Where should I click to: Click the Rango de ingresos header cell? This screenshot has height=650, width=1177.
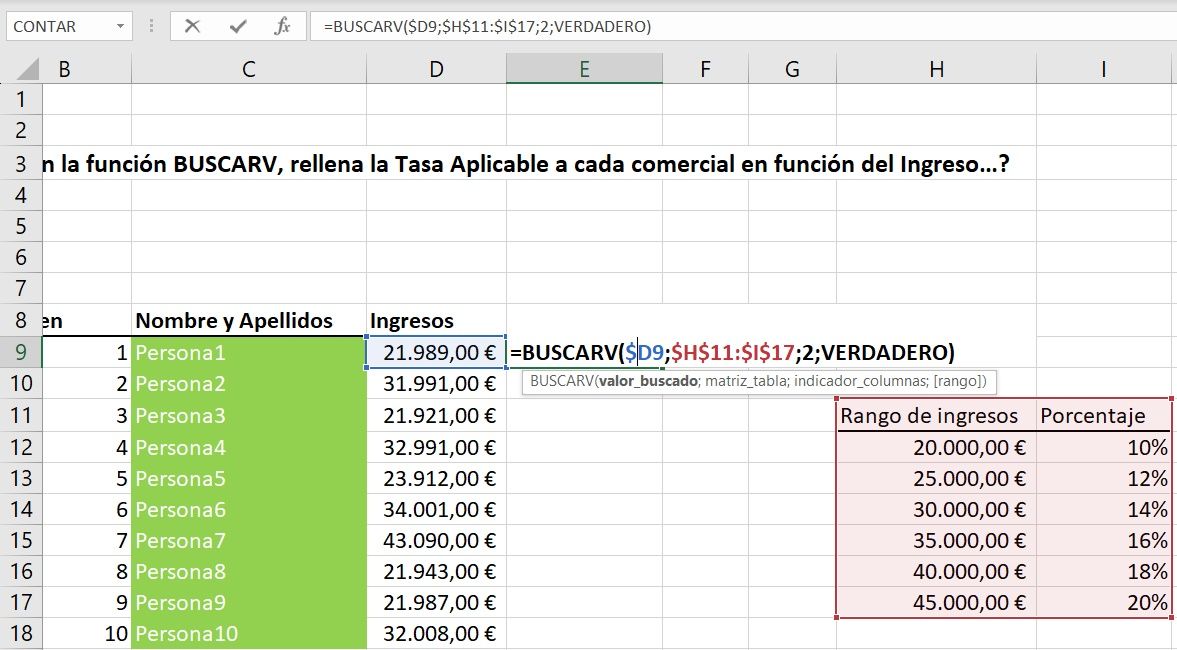pyautogui.click(x=936, y=416)
